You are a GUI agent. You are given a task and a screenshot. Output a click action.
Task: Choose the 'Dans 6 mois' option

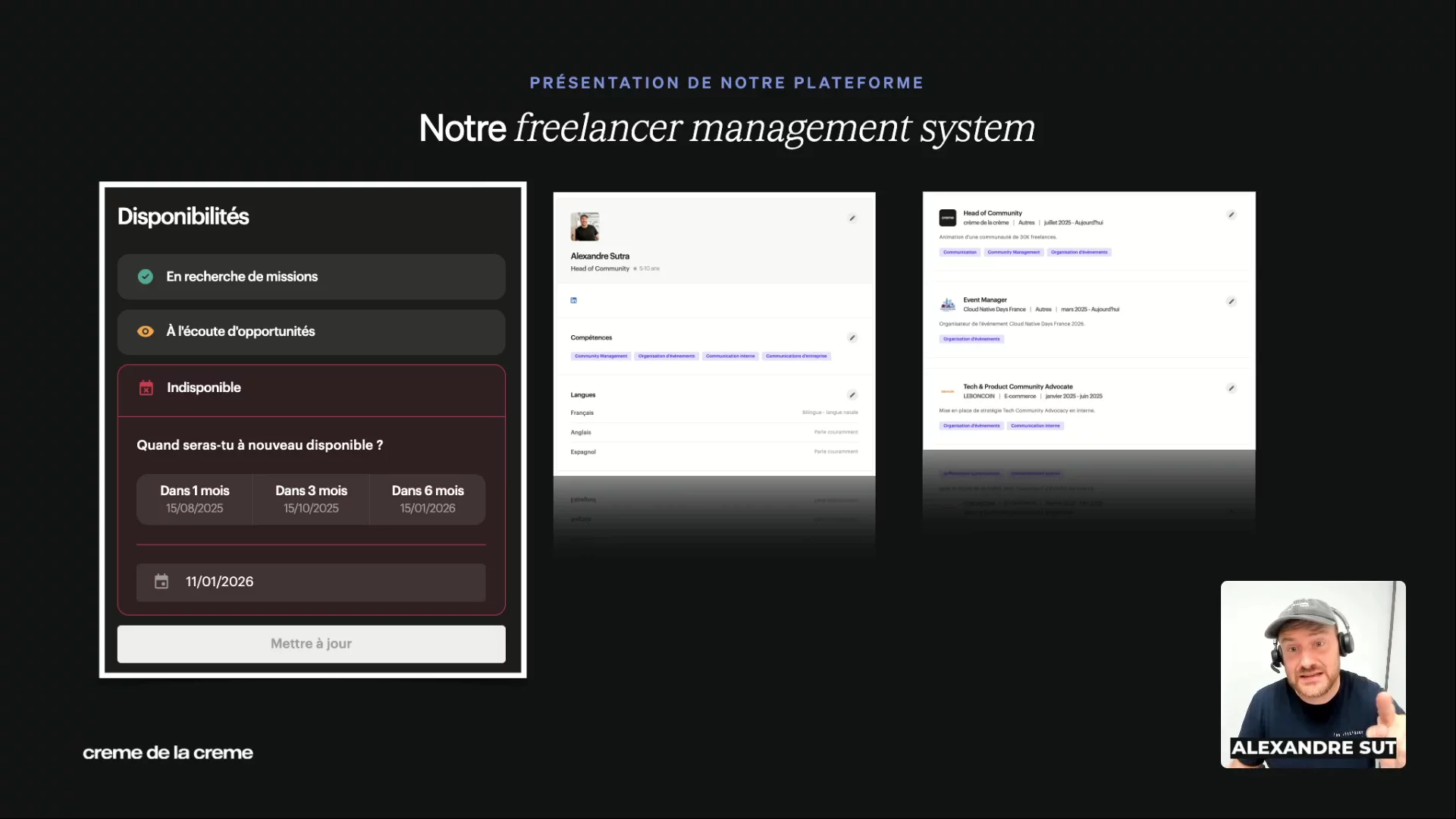[x=428, y=499]
